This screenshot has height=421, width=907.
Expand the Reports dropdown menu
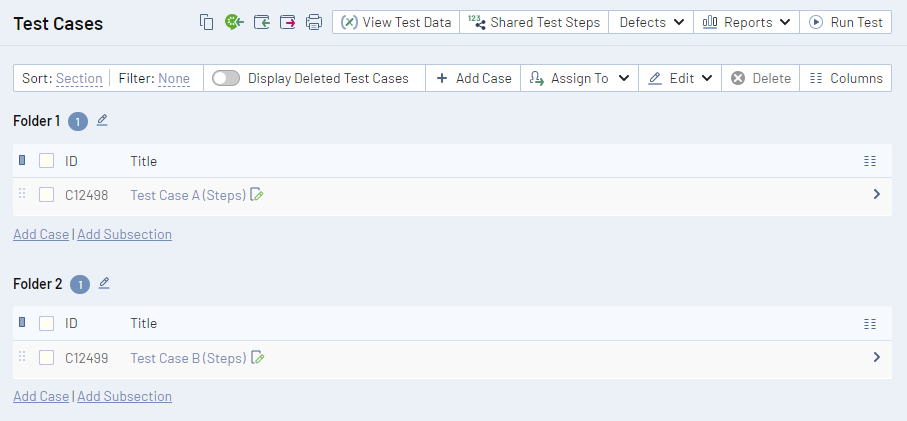coord(746,22)
